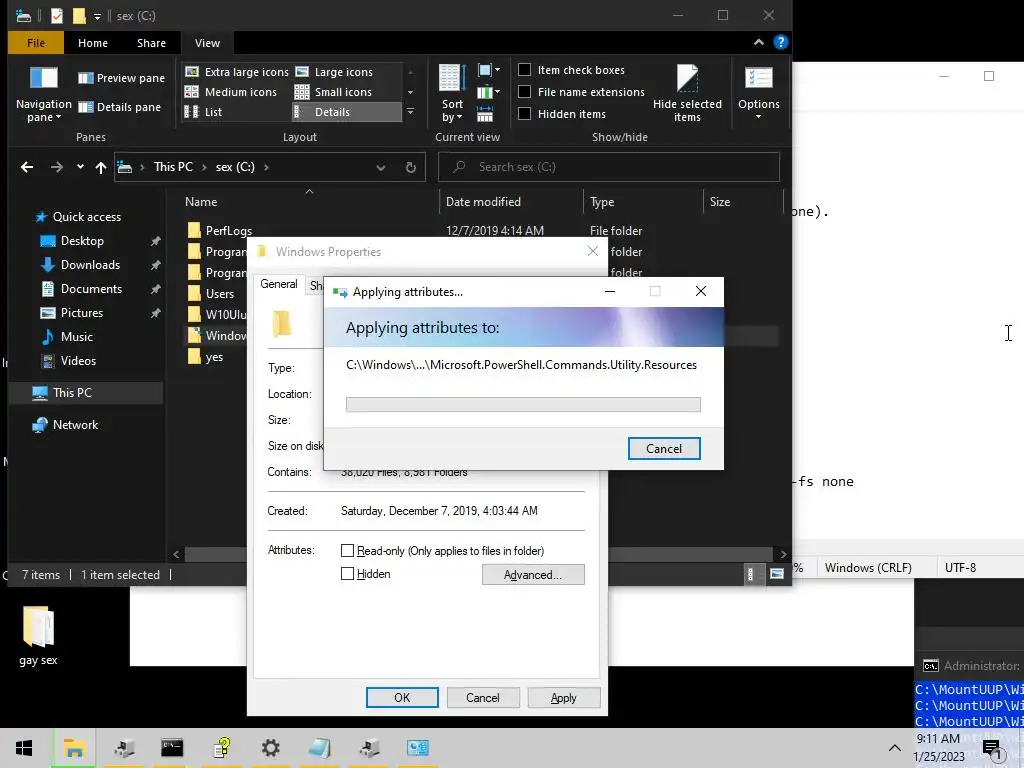Open File Explorer from the taskbar
Viewport: 1024px width, 768px height.
(x=74, y=748)
